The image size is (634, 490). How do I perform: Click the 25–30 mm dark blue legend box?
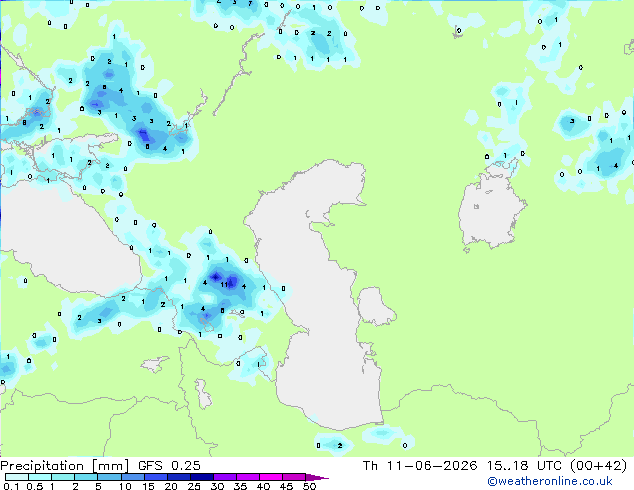[x=201, y=477]
